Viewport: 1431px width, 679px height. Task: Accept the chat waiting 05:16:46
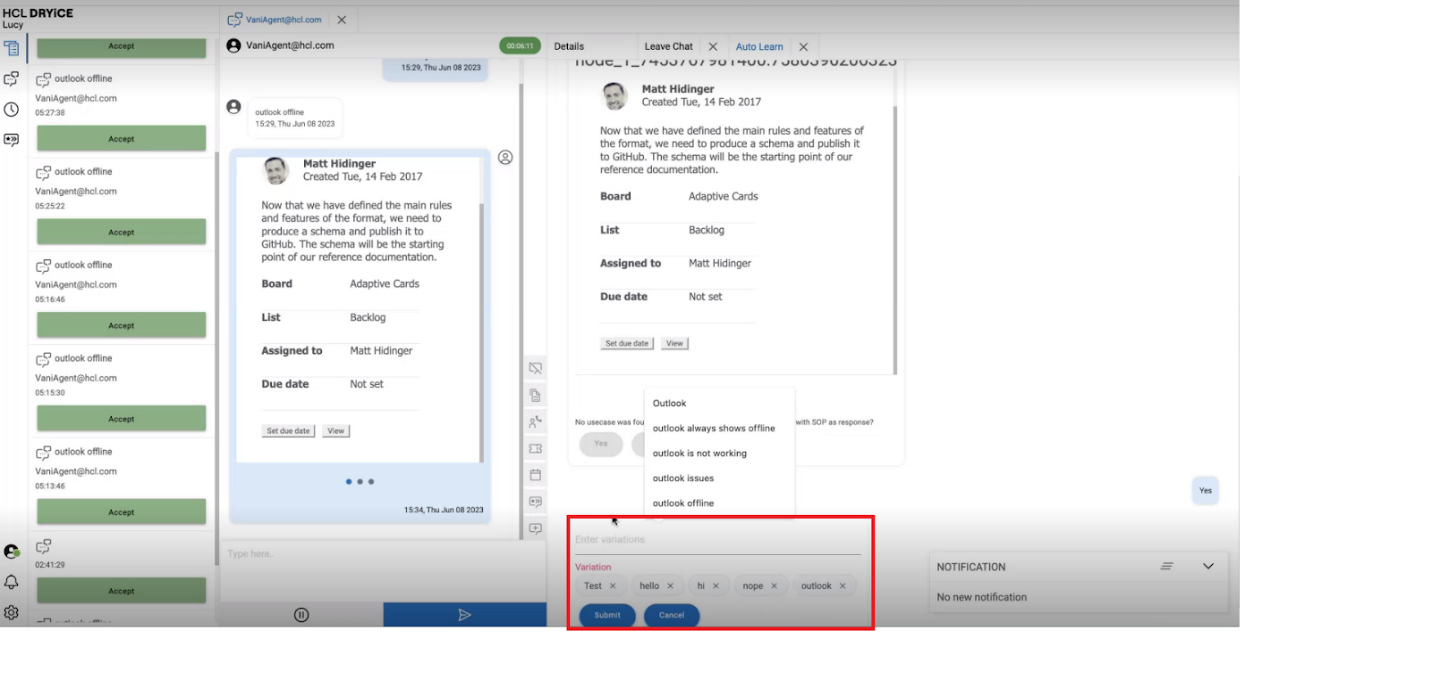coord(121,325)
